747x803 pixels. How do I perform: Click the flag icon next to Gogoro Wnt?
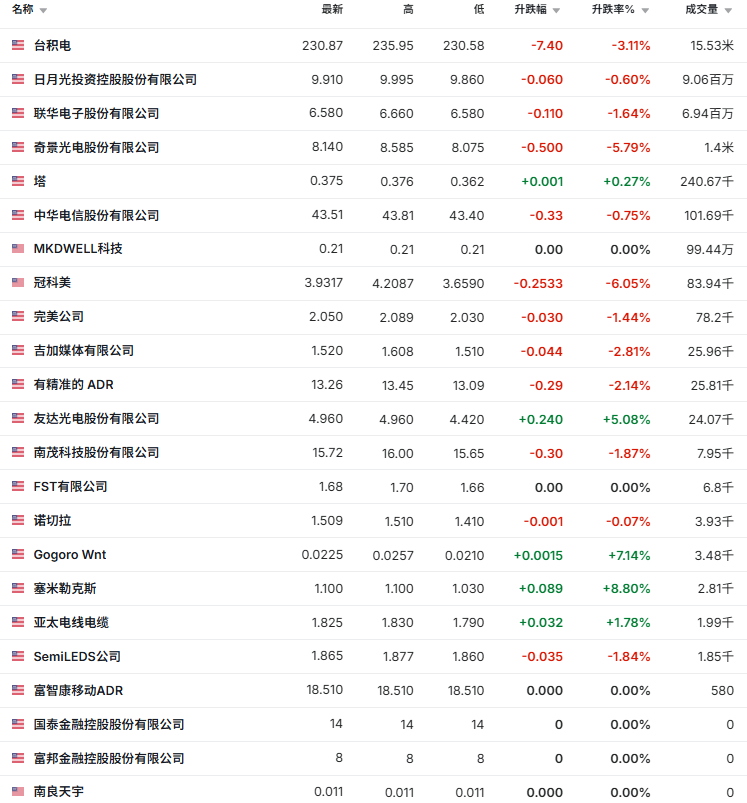coord(18,554)
